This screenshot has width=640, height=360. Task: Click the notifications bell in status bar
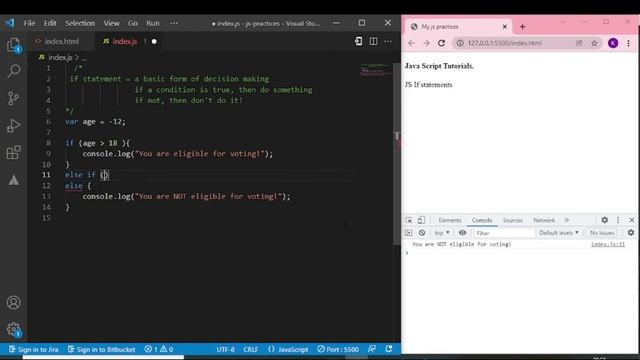click(389, 349)
